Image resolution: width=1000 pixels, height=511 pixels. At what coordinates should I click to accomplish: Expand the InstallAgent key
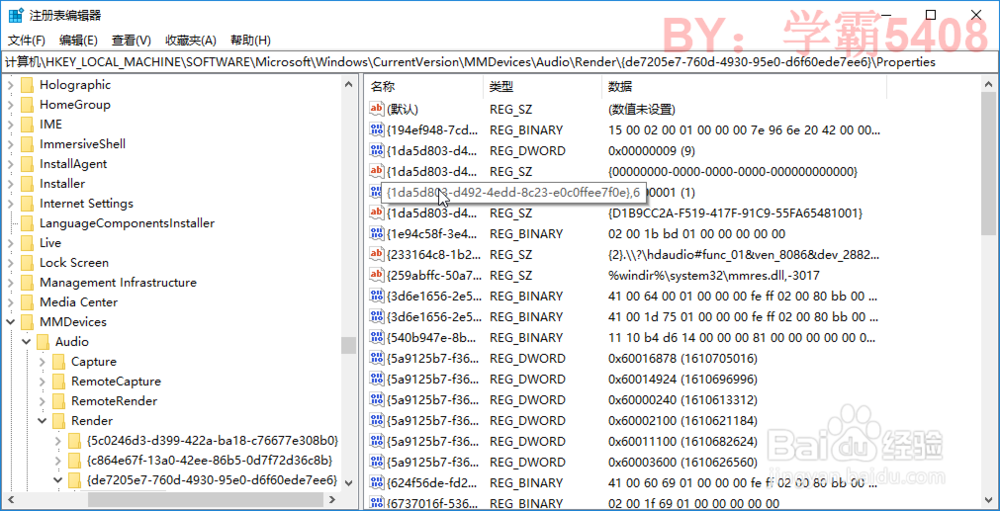point(11,164)
